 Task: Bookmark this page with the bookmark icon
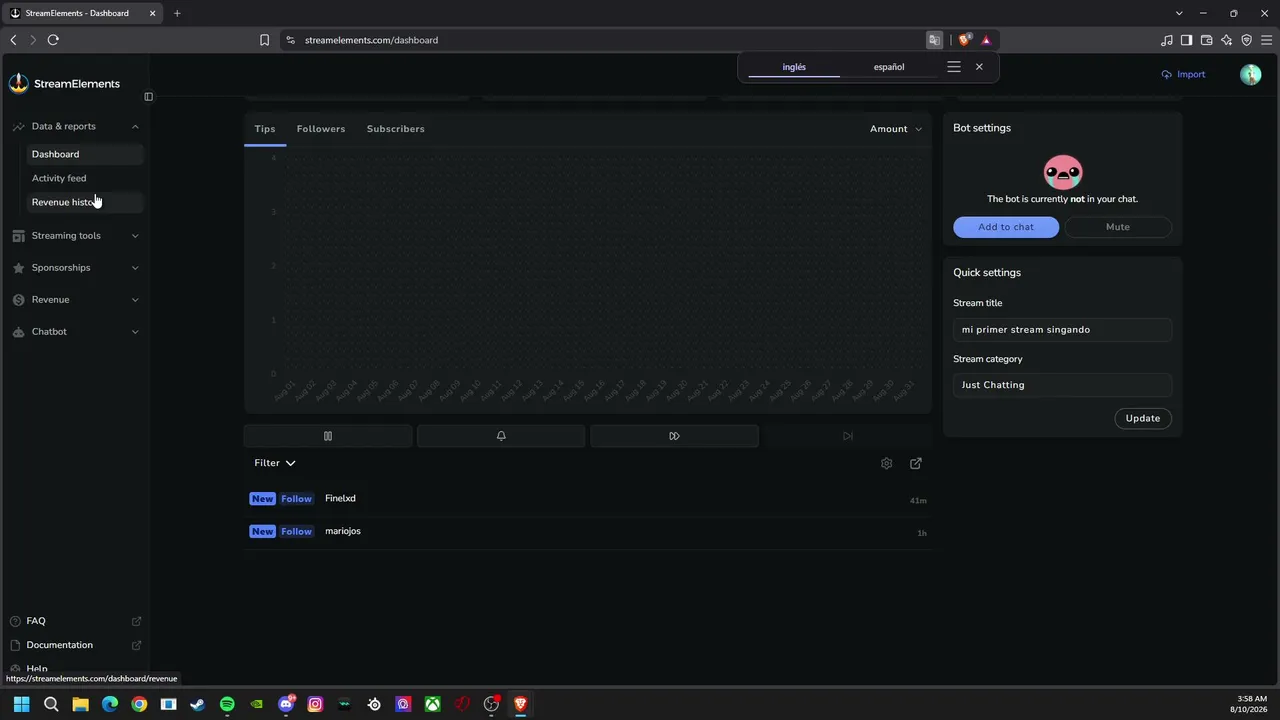pos(264,40)
